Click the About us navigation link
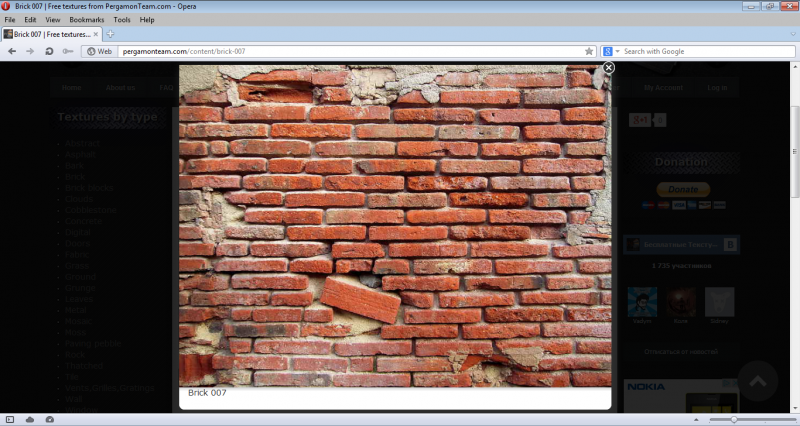The image size is (800, 426). tap(120, 88)
